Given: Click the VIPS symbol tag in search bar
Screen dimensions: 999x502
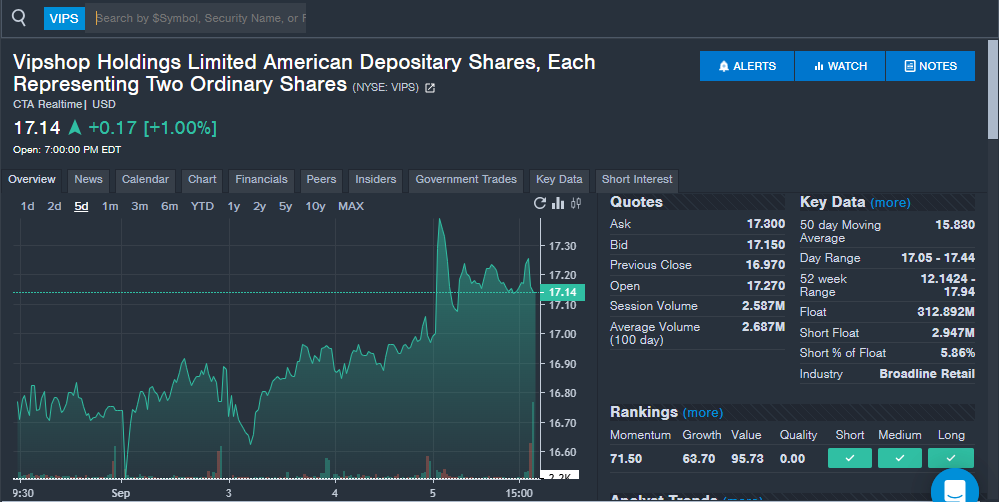Looking at the screenshot, I should click(x=64, y=18).
